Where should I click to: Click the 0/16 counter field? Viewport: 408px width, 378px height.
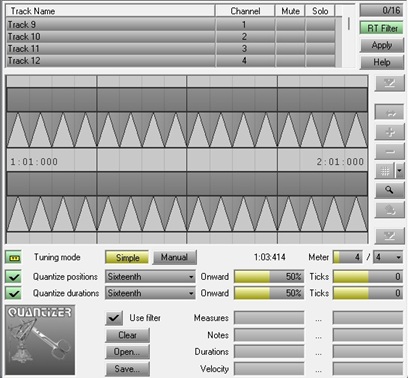pyautogui.click(x=382, y=10)
